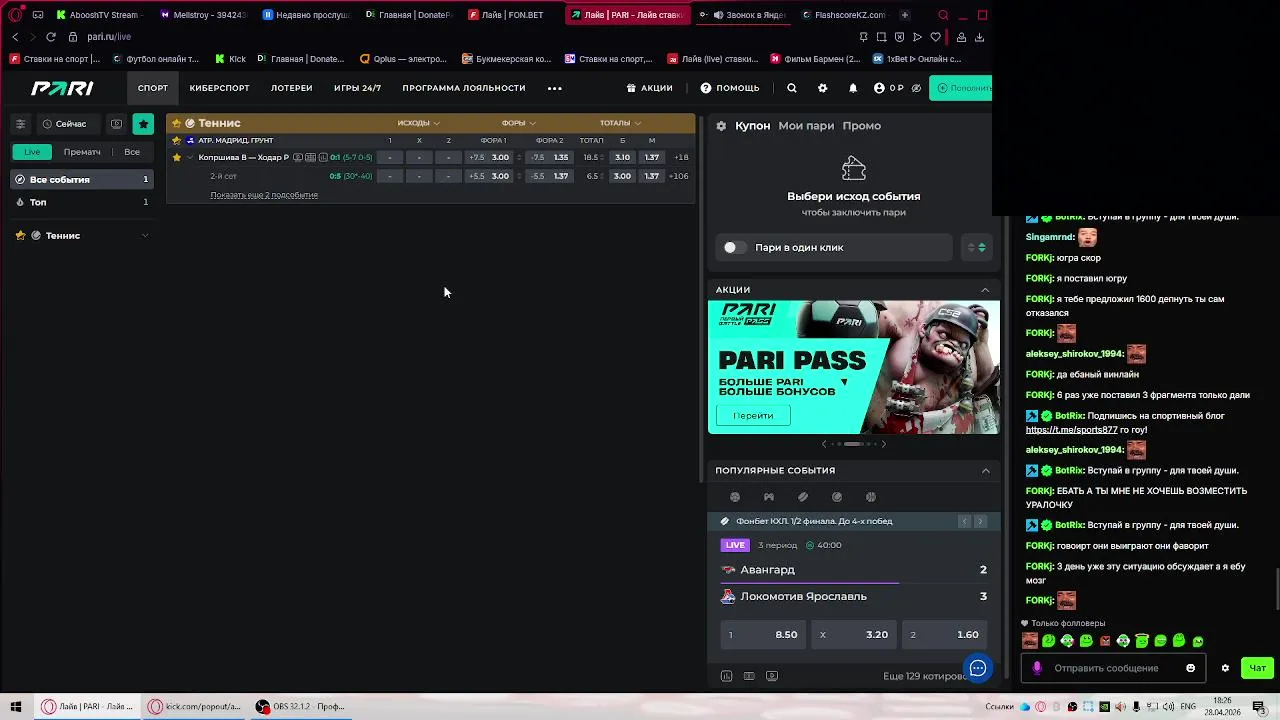
Task: Select the Прематч filter tab
Action: pos(82,152)
